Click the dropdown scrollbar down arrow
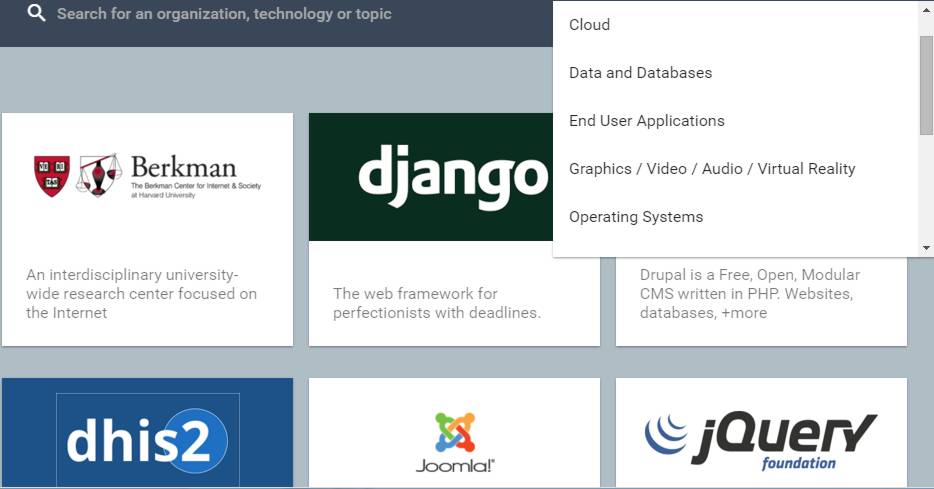Image resolution: width=934 pixels, height=489 pixels. (926, 248)
